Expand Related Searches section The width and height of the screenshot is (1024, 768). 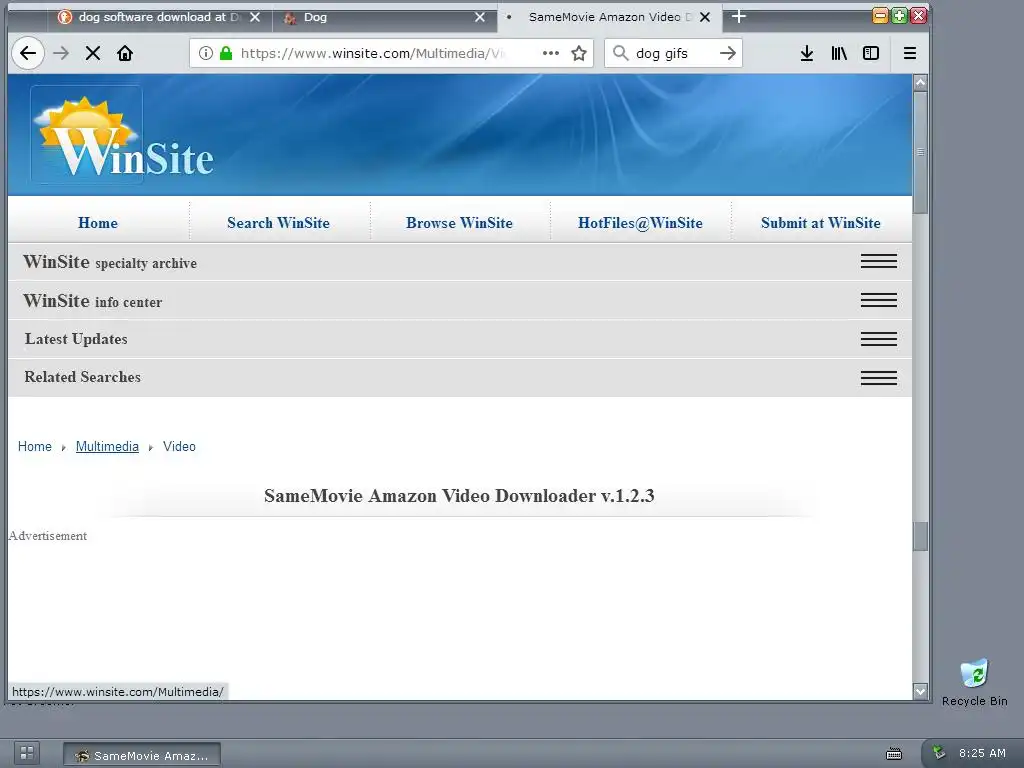pyautogui.click(x=460, y=377)
